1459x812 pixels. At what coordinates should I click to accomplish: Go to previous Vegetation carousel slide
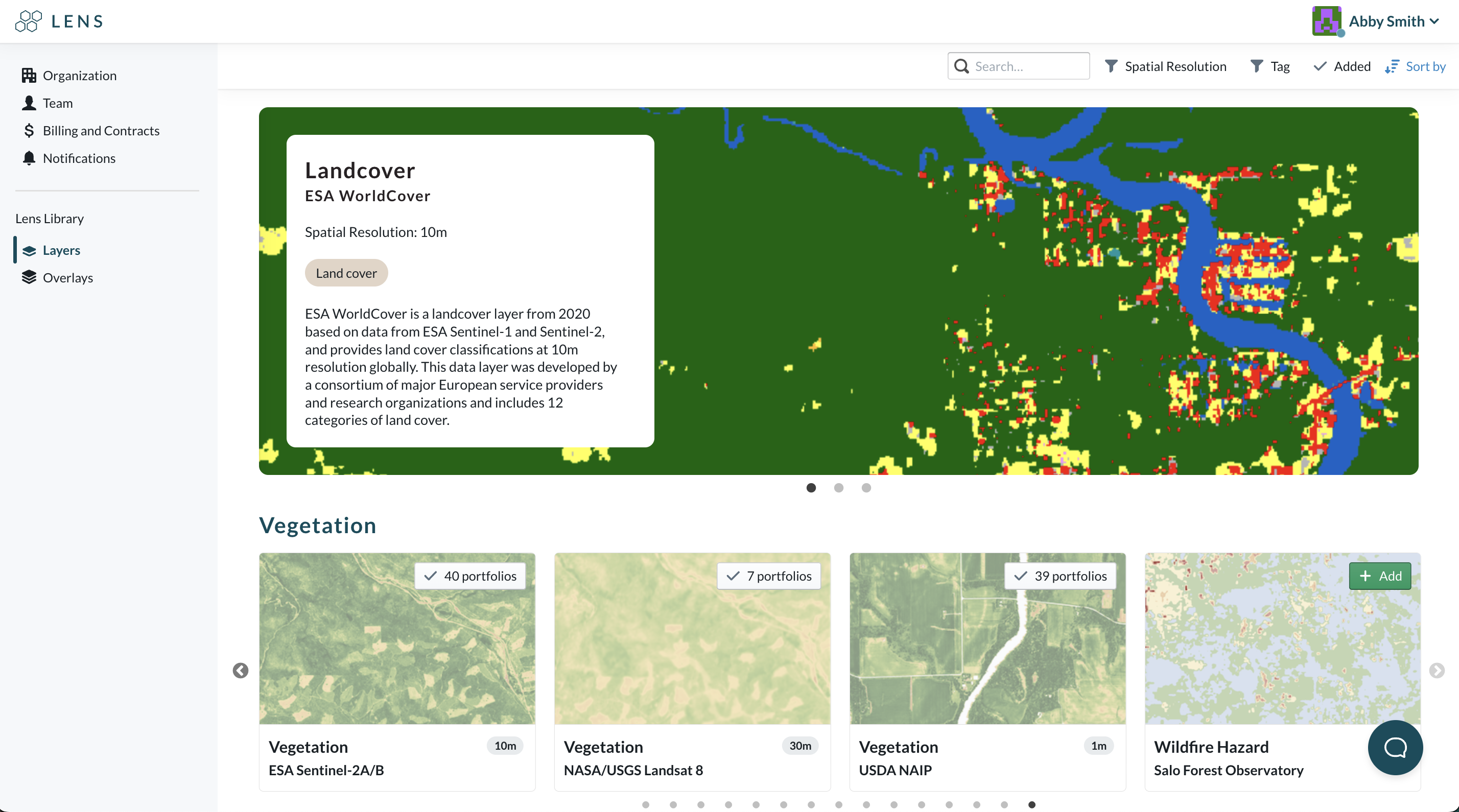coord(240,671)
